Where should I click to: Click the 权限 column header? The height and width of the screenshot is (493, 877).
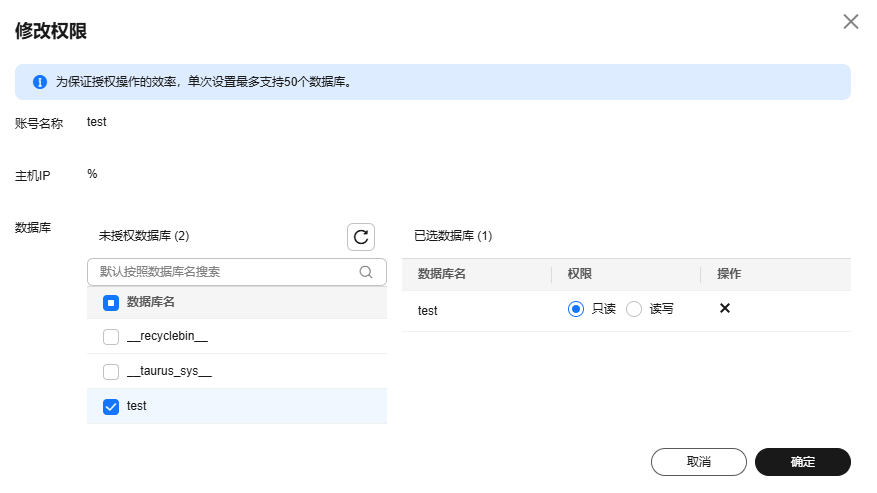click(581, 274)
